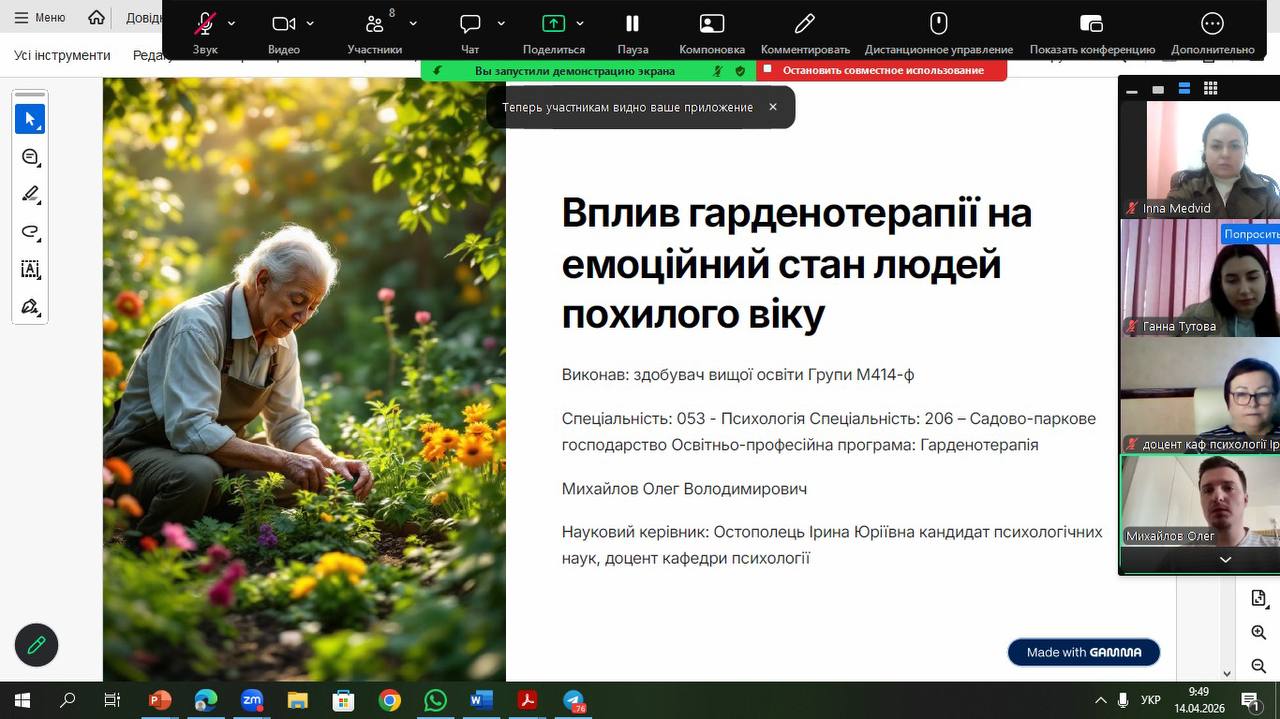Click Показать конференцию icon

(x=1092, y=24)
